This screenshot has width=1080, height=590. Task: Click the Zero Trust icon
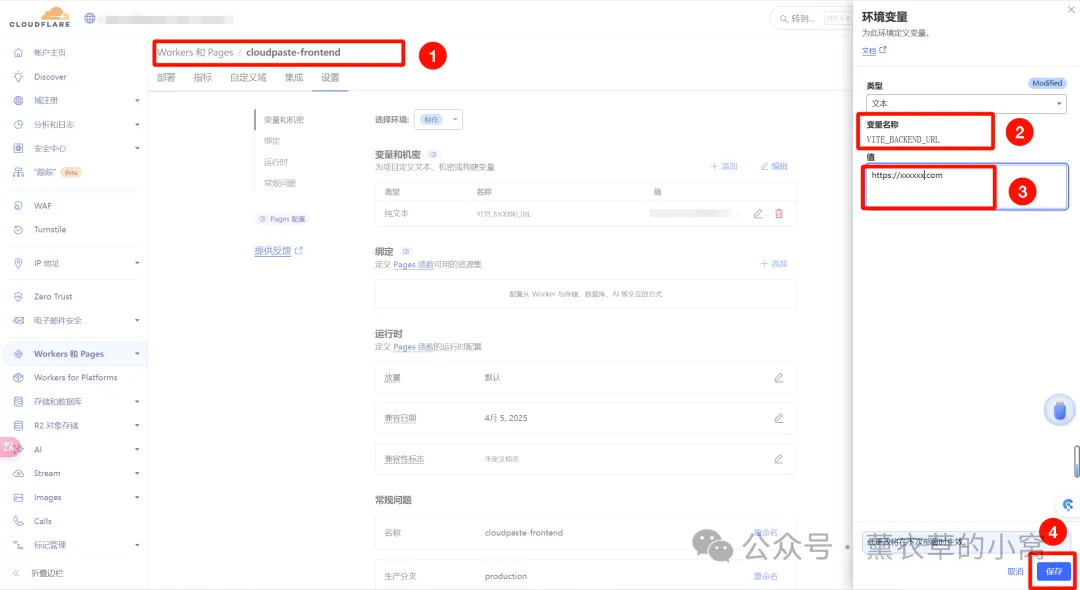[x=19, y=297]
